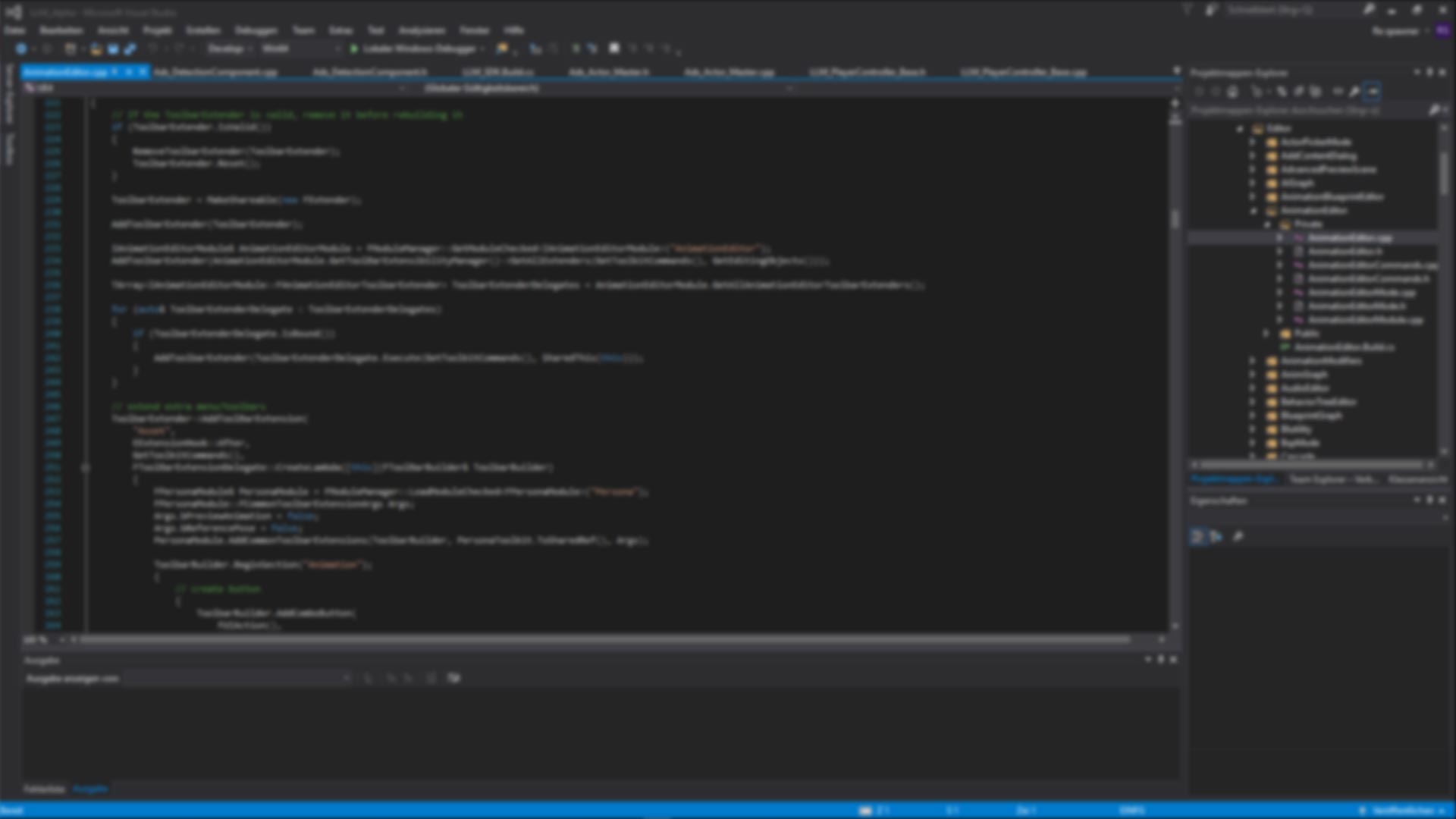Collapse the Private folder in the tree
The width and height of the screenshot is (1456, 819).
click(x=1267, y=224)
